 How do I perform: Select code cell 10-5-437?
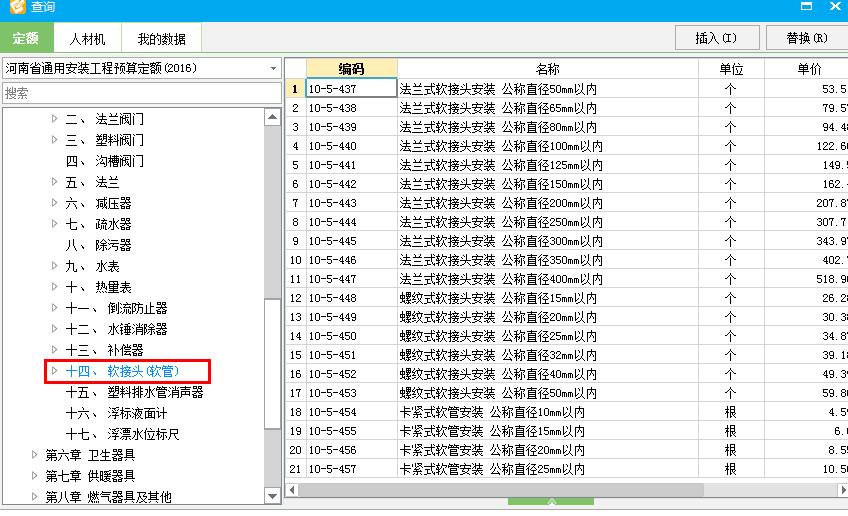352,89
